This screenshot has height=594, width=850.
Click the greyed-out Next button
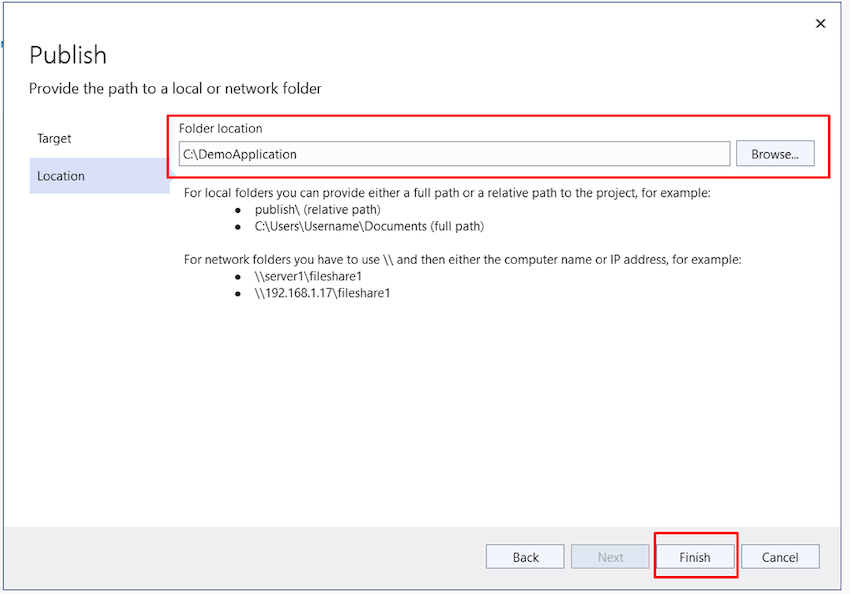[x=610, y=557]
